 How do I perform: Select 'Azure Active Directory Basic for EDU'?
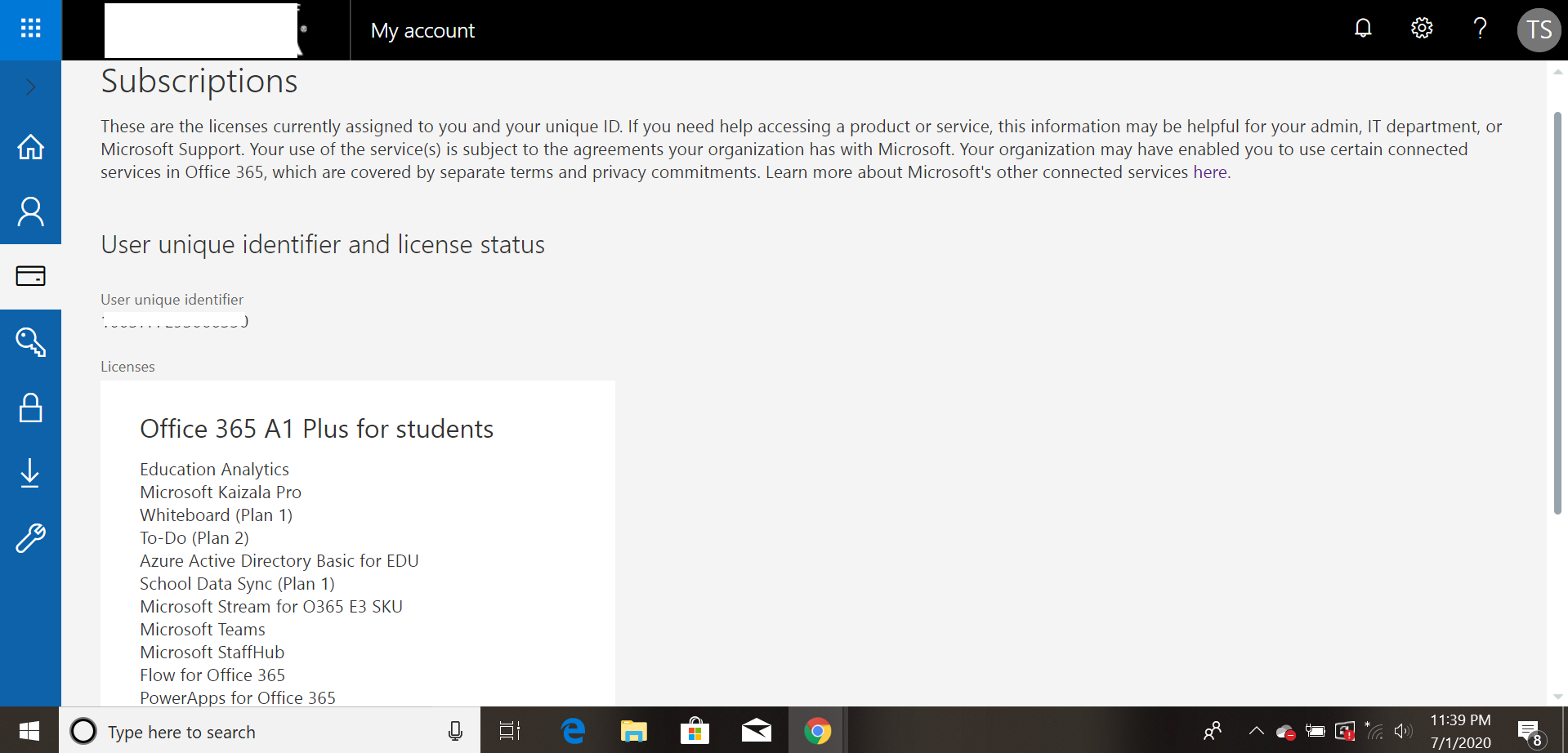pyautogui.click(x=279, y=561)
